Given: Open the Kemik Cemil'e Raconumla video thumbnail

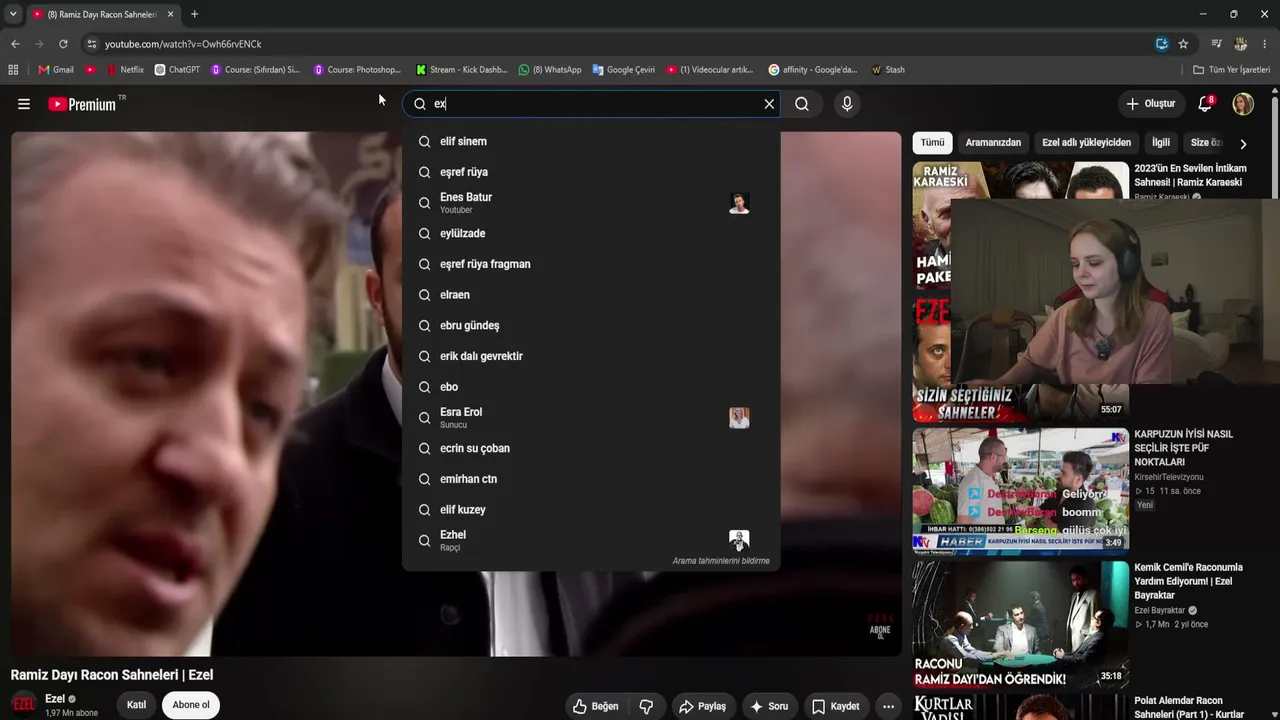Looking at the screenshot, I should (x=1020, y=624).
